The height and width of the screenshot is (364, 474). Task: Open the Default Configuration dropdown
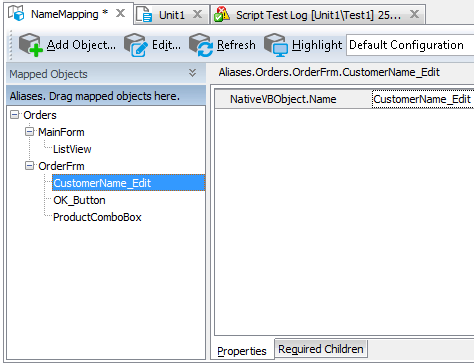pos(410,45)
